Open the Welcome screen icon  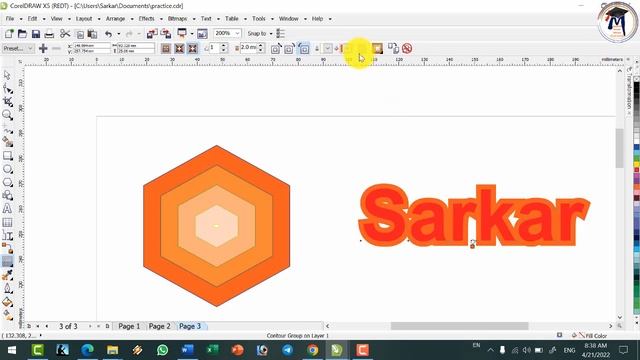[x=202, y=33]
